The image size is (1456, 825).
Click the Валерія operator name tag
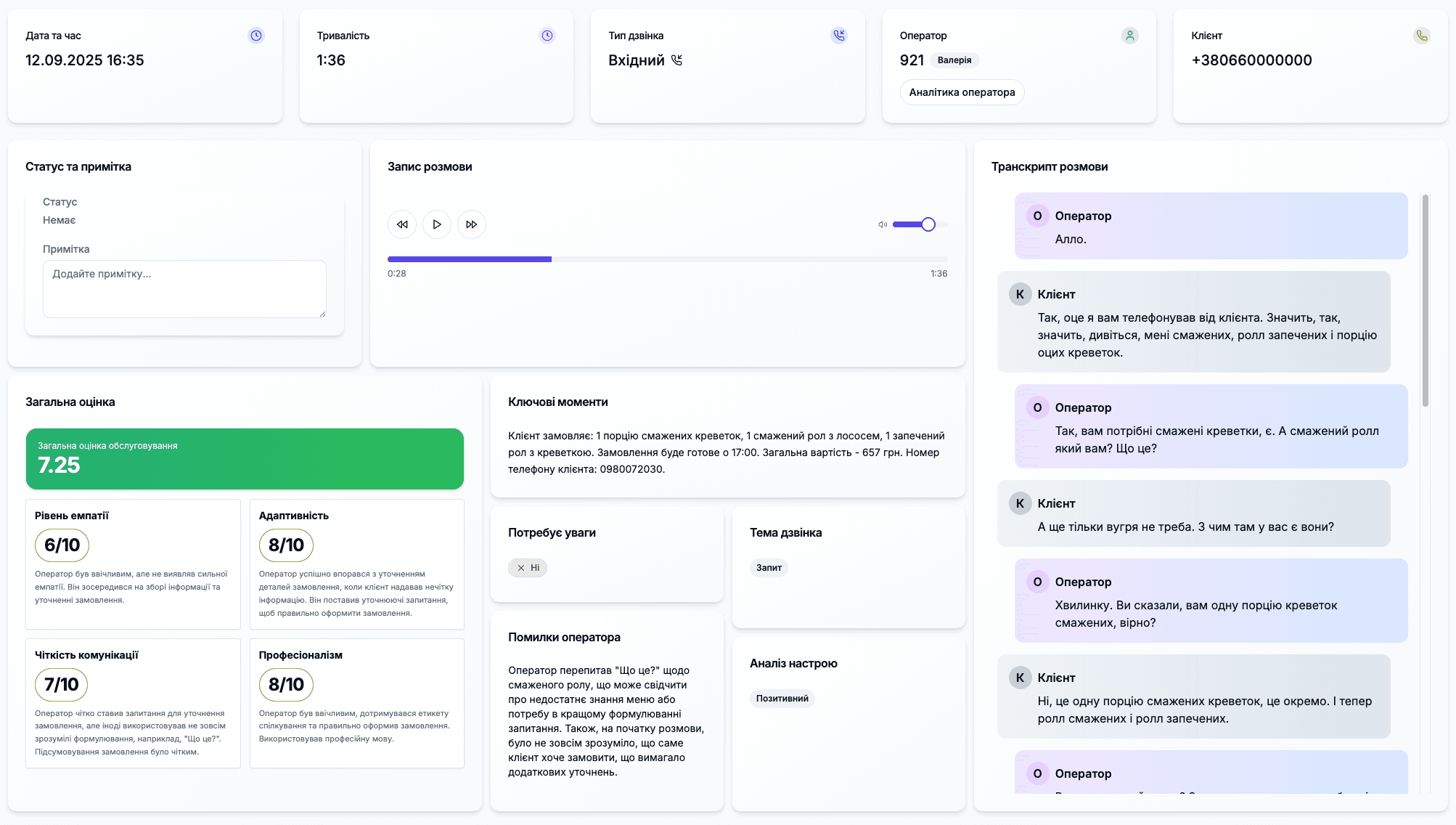954,60
